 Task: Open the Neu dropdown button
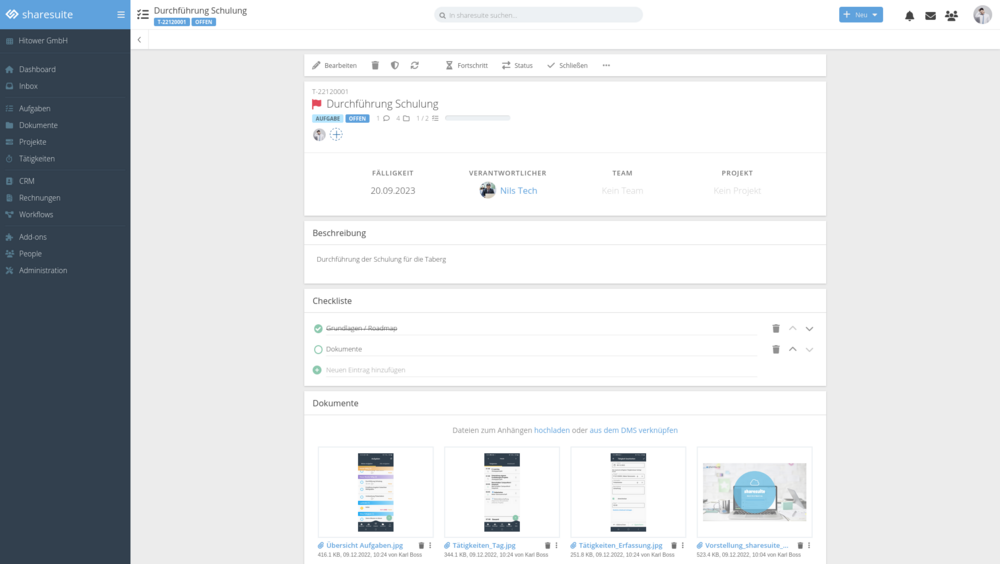860,15
